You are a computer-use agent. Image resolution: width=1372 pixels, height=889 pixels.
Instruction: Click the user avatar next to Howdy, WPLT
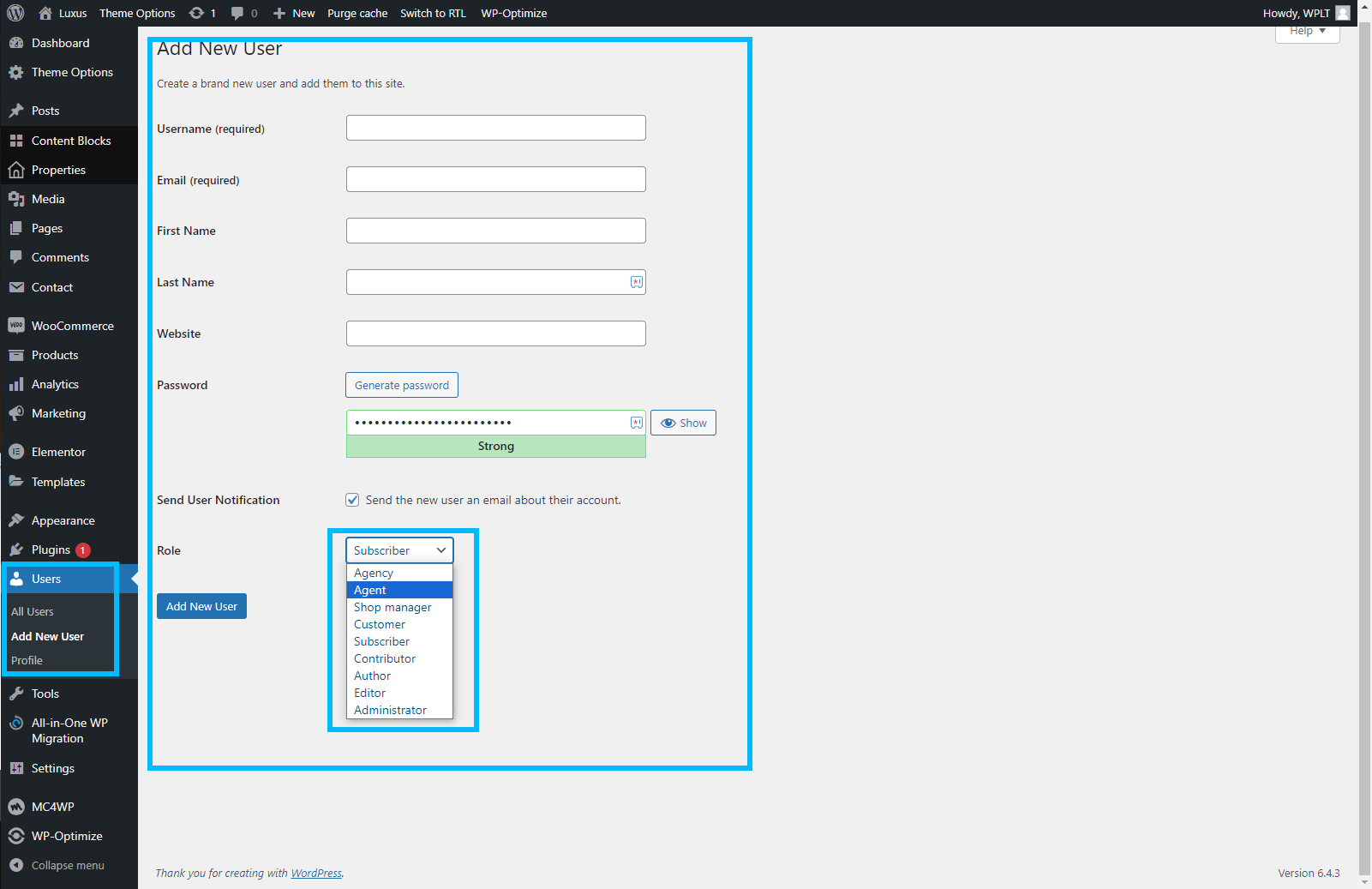(x=1343, y=13)
